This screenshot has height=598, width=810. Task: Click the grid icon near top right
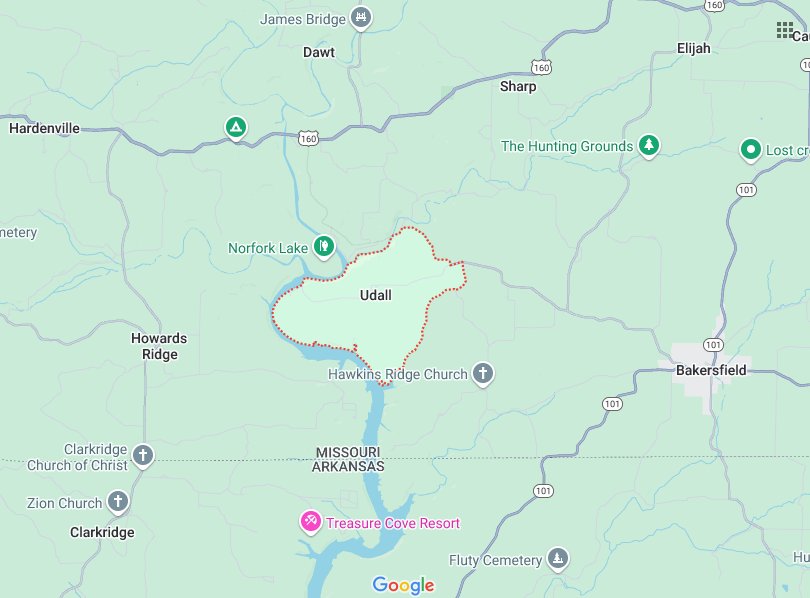click(785, 30)
